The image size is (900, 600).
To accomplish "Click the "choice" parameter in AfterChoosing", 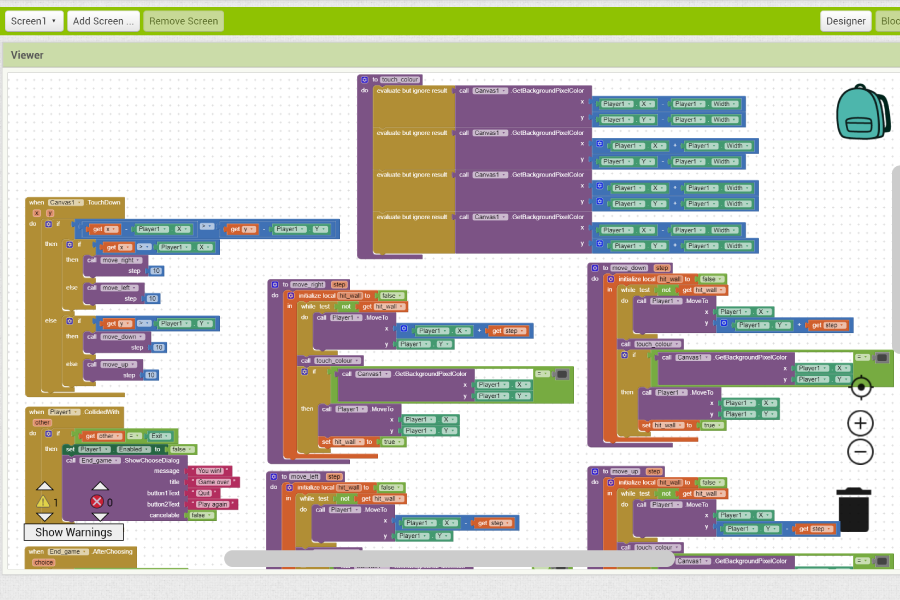I will tap(44, 563).
